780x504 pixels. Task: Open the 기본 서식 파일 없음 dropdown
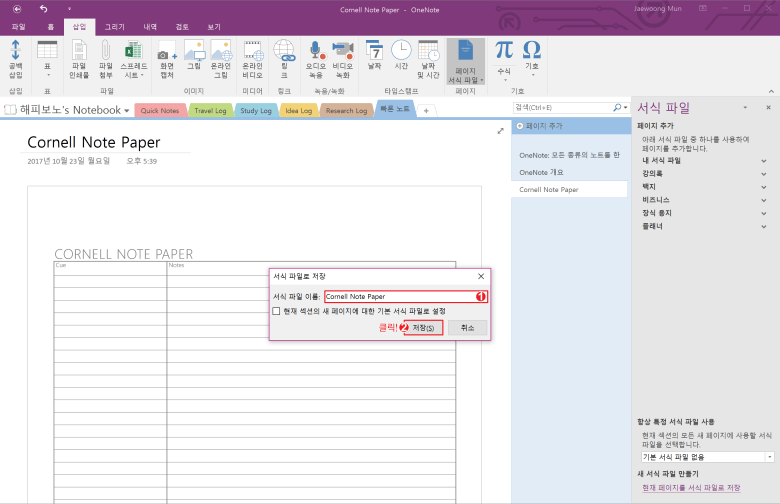click(770, 457)
